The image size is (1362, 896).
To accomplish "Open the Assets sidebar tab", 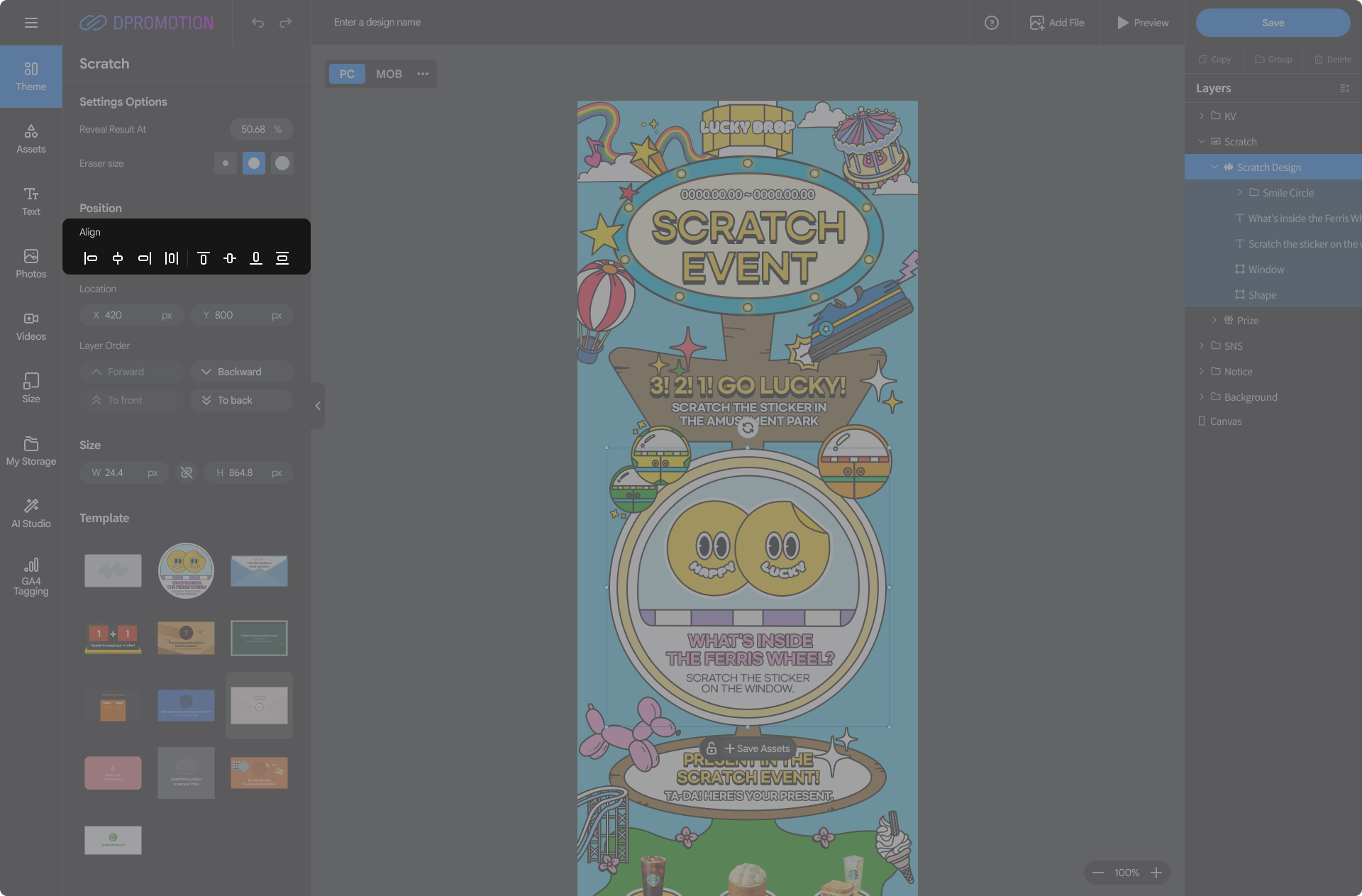I will coord(31,138).
